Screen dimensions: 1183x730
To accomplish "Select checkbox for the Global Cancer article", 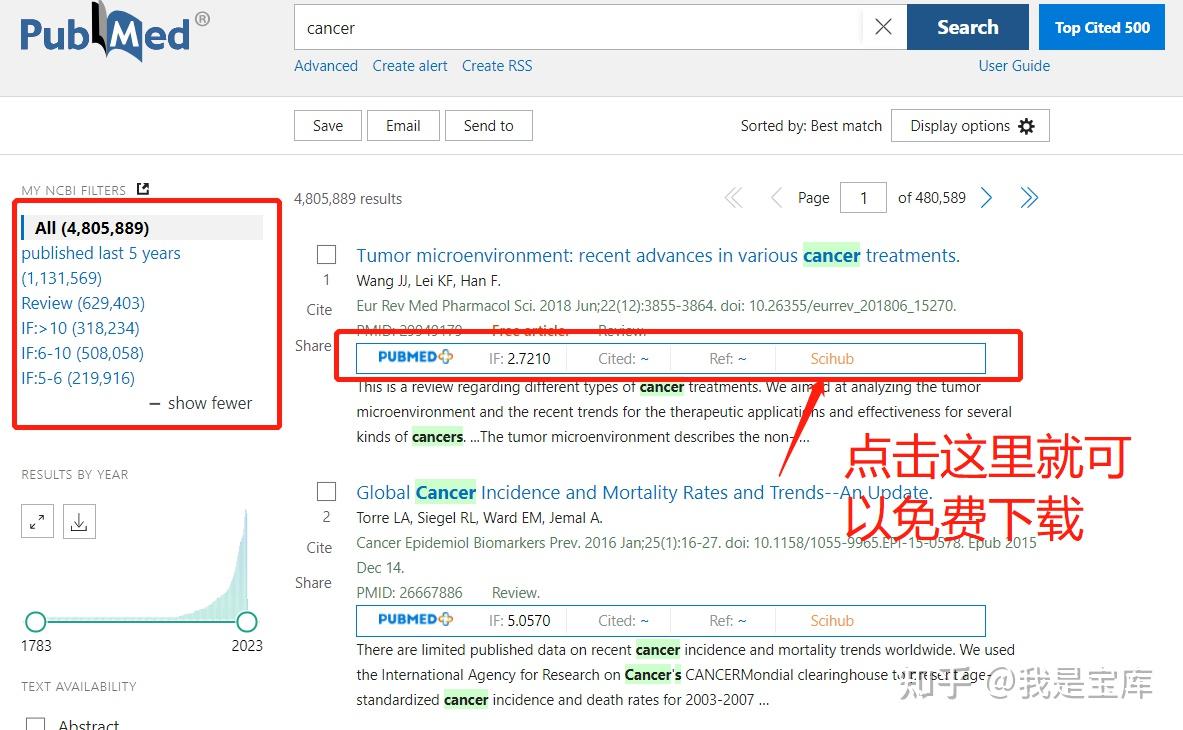I will (326, 491).
